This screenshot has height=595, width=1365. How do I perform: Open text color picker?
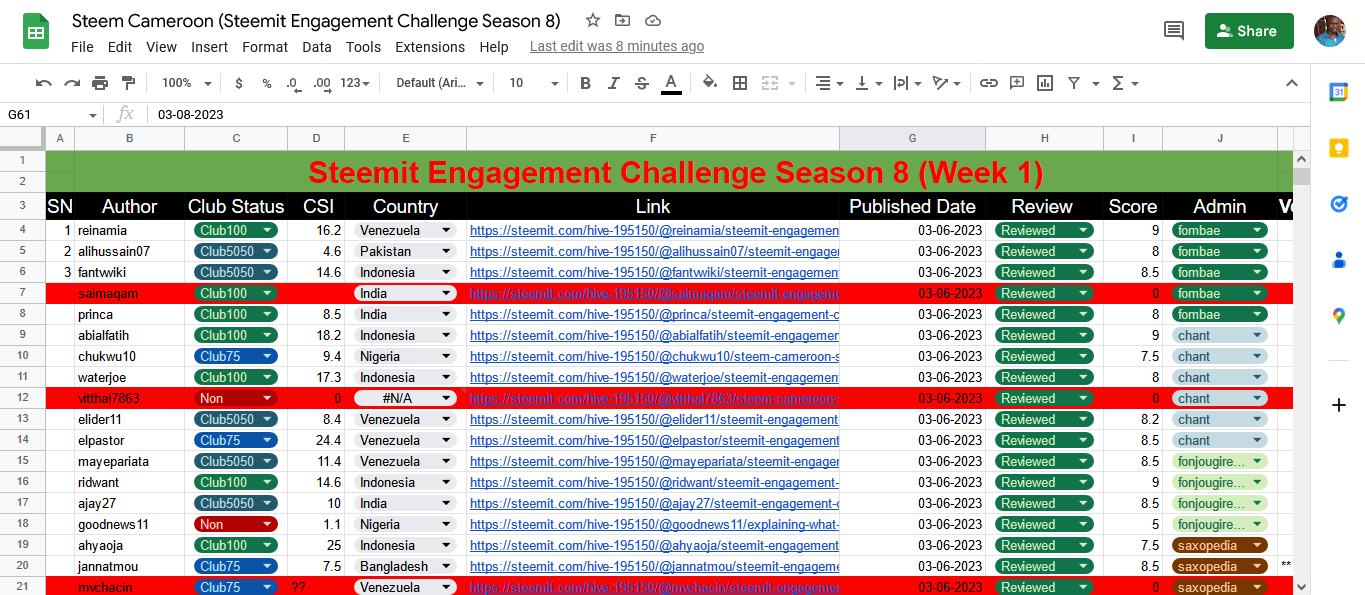(671, 83)
